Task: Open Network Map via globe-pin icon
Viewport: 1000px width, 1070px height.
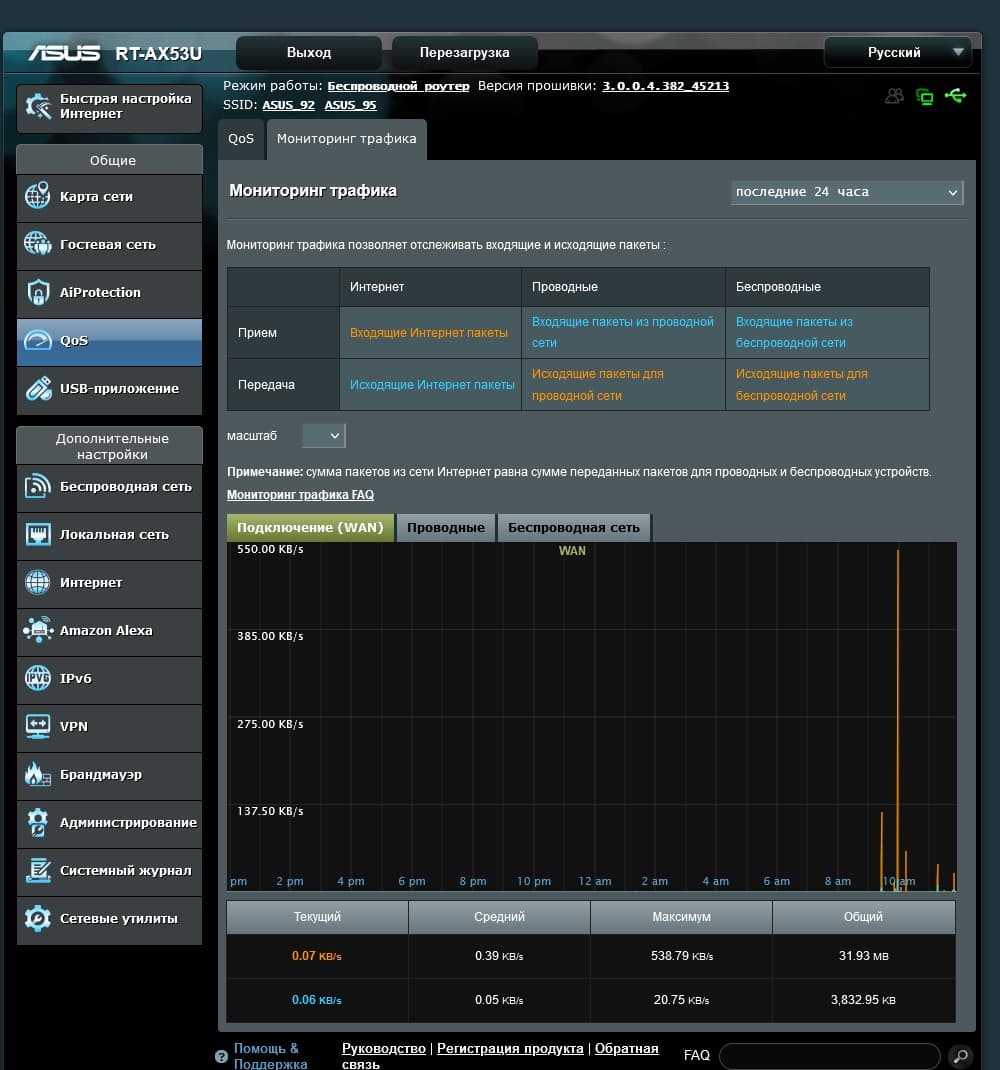Action: point(37,196)
